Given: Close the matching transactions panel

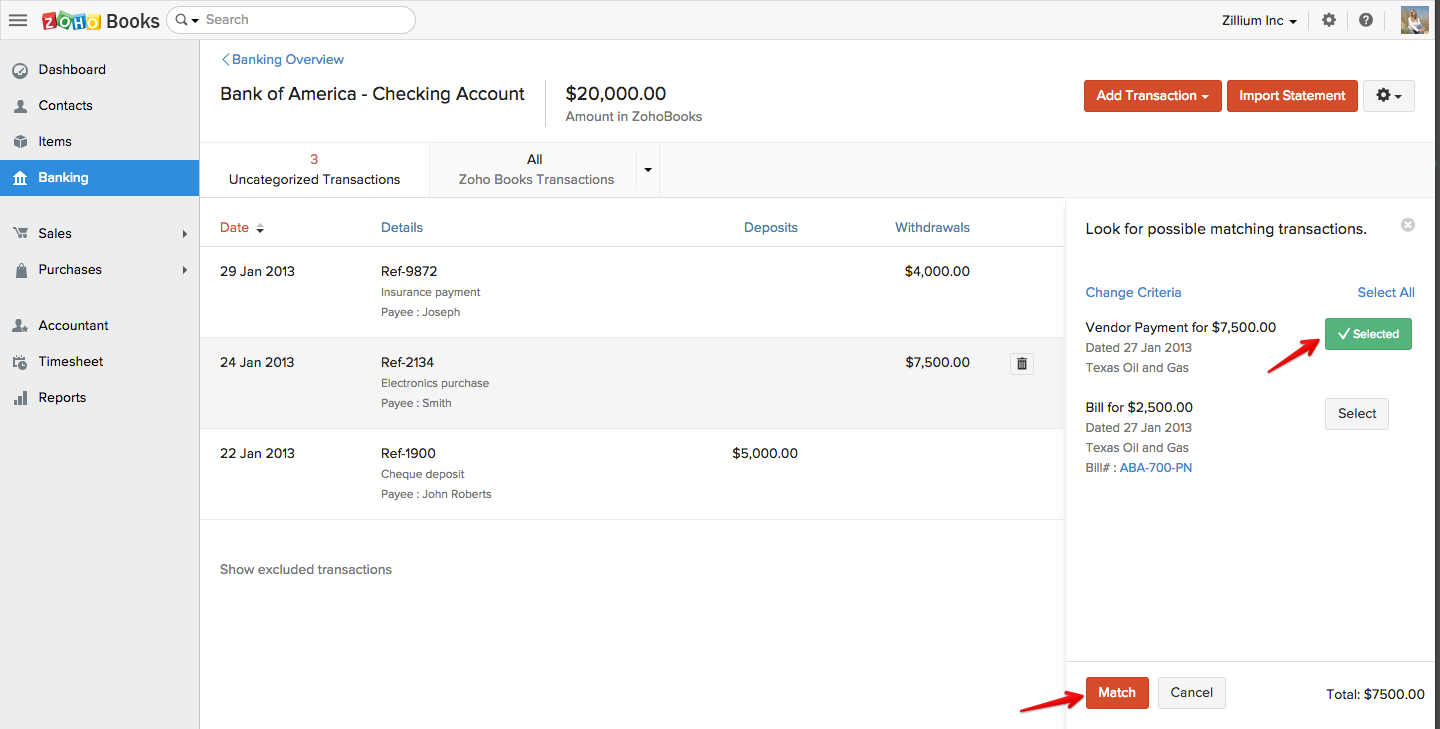Looking at the screenshot, I should click(x=1408, y=225).
